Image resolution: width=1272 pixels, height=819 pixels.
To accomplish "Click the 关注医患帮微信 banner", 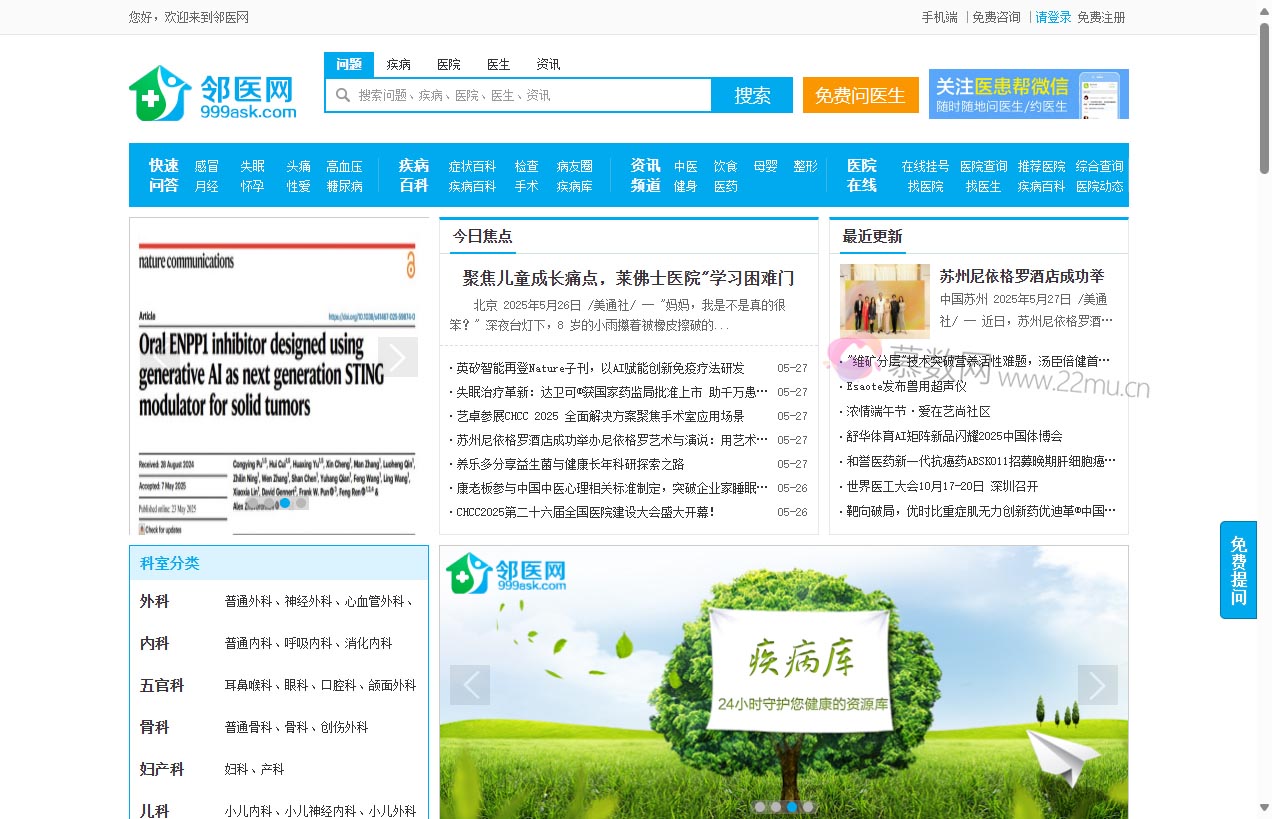I will (x=1028, y=93).
